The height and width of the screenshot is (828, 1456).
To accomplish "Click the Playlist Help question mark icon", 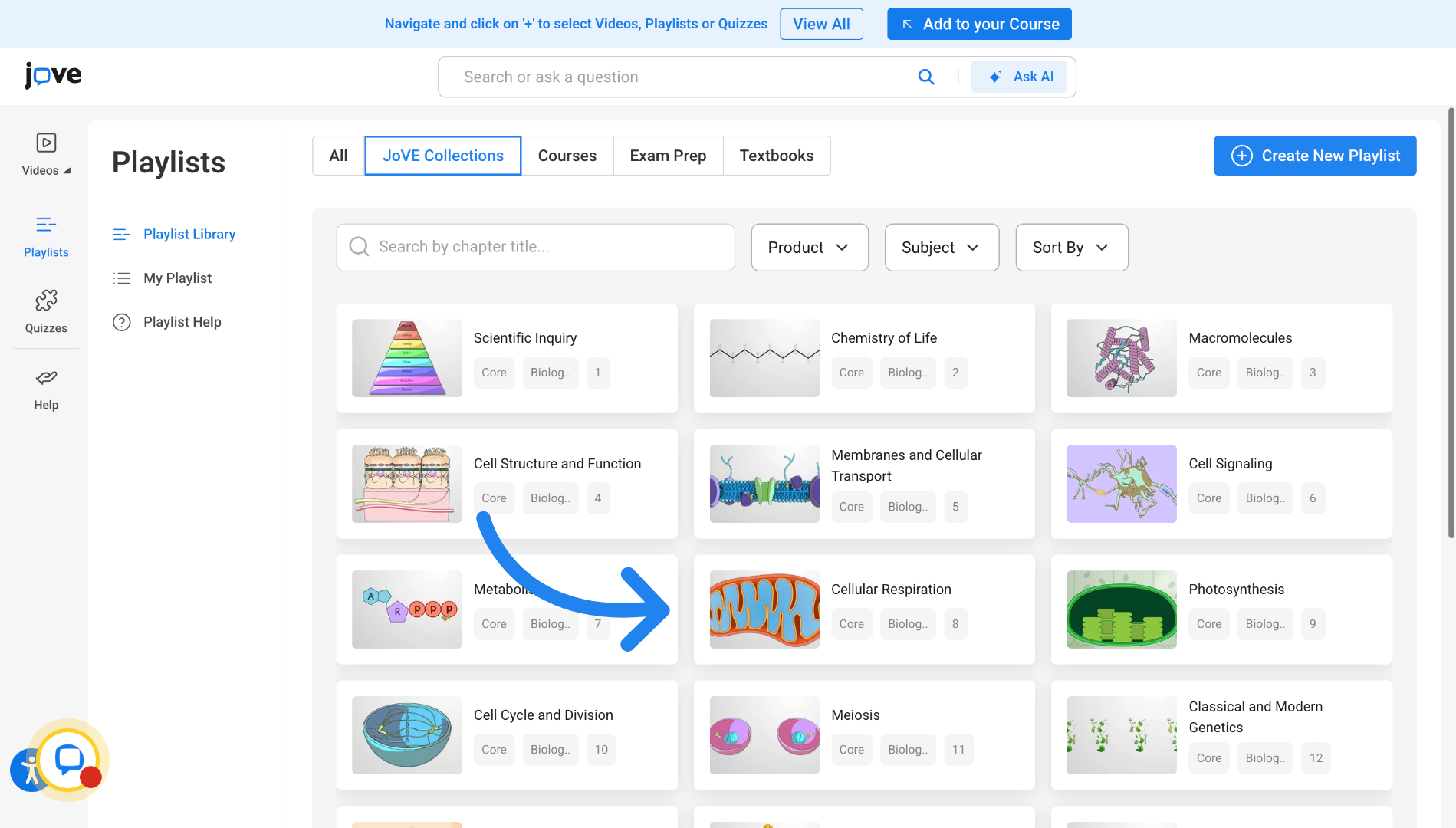I will click(x=121, y=322).
